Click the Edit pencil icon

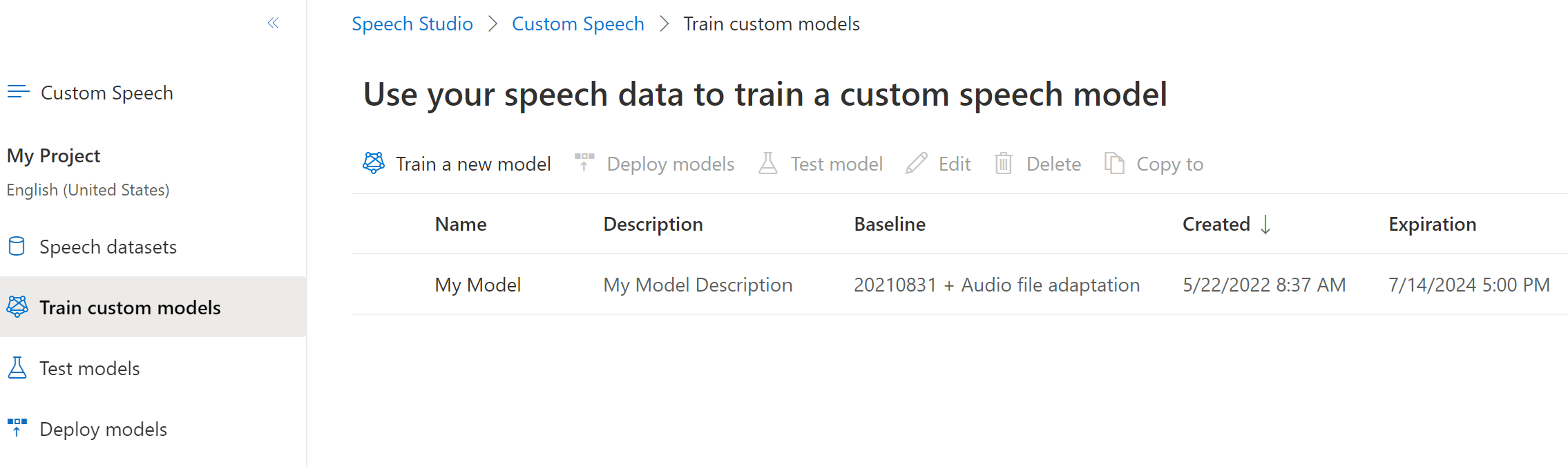[916, 164]
